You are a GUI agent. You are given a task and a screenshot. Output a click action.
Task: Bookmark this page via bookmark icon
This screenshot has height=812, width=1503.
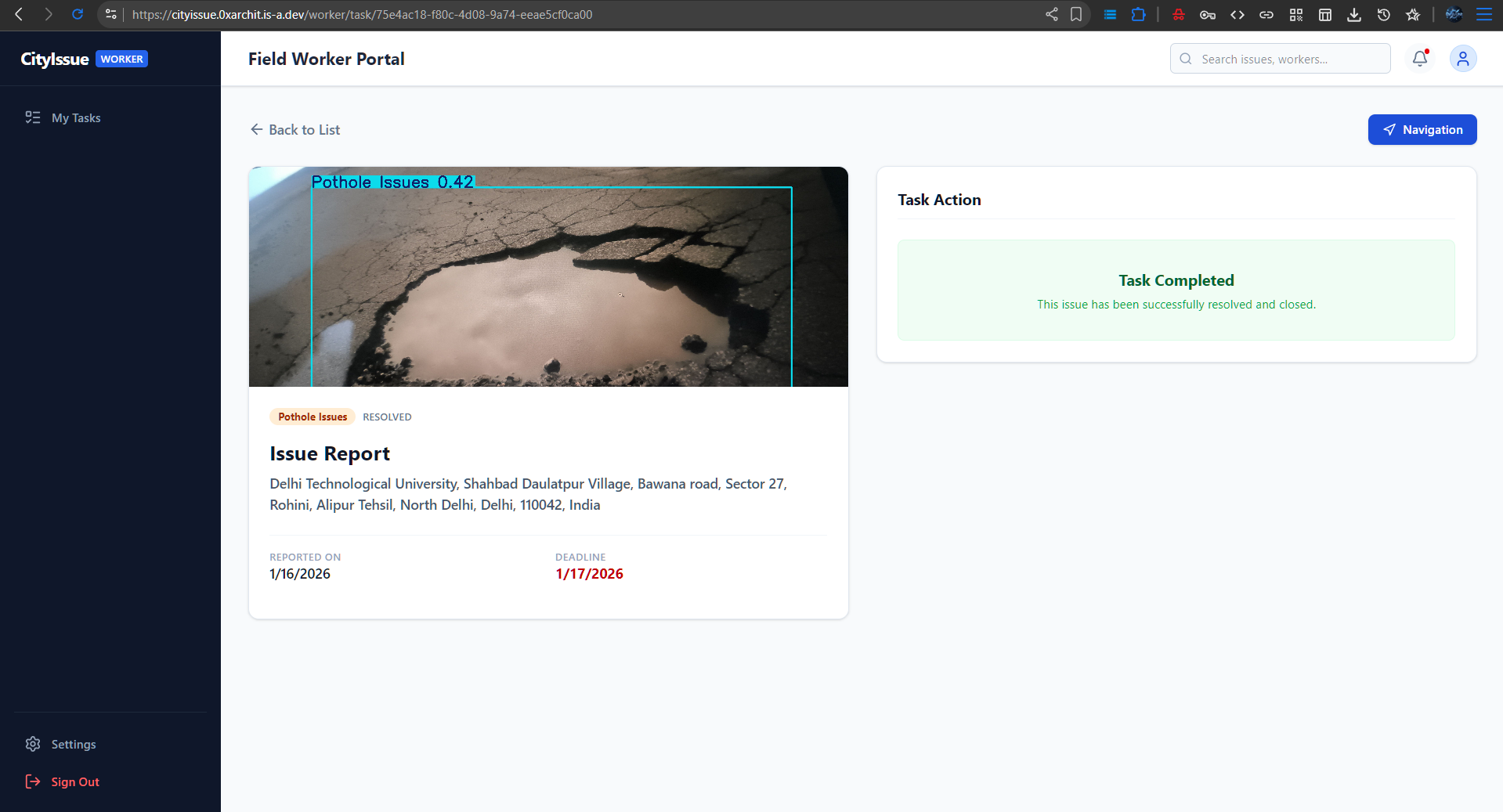(x=1076, y=14)
